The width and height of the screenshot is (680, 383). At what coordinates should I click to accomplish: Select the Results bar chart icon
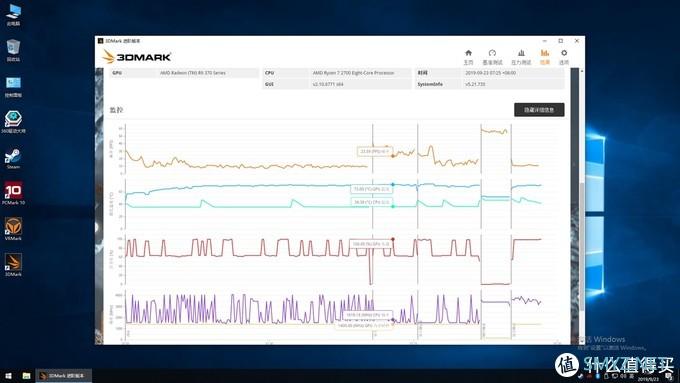(x=545, y=53)
